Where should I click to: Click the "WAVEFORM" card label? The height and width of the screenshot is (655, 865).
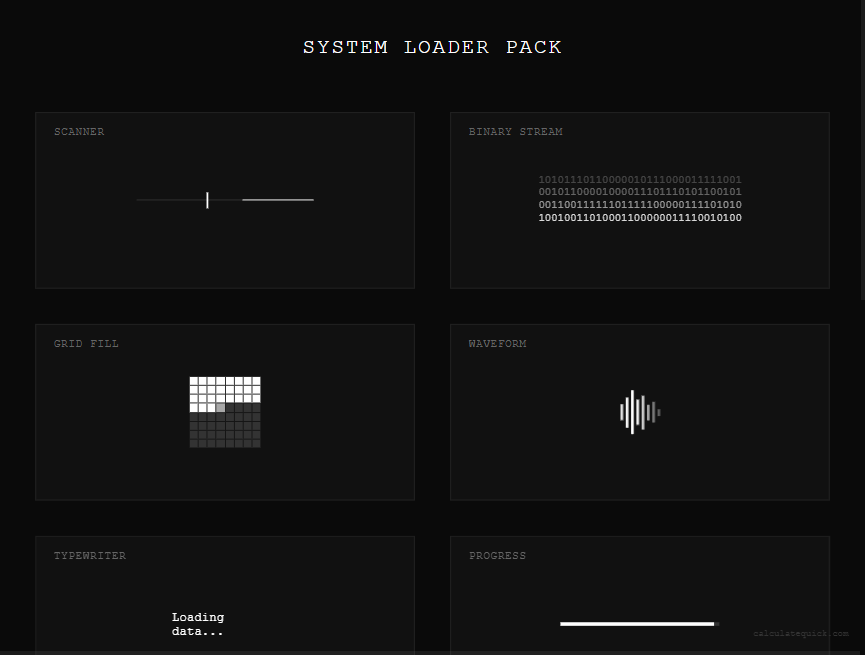pyautogui.click(x=498, y=344)
